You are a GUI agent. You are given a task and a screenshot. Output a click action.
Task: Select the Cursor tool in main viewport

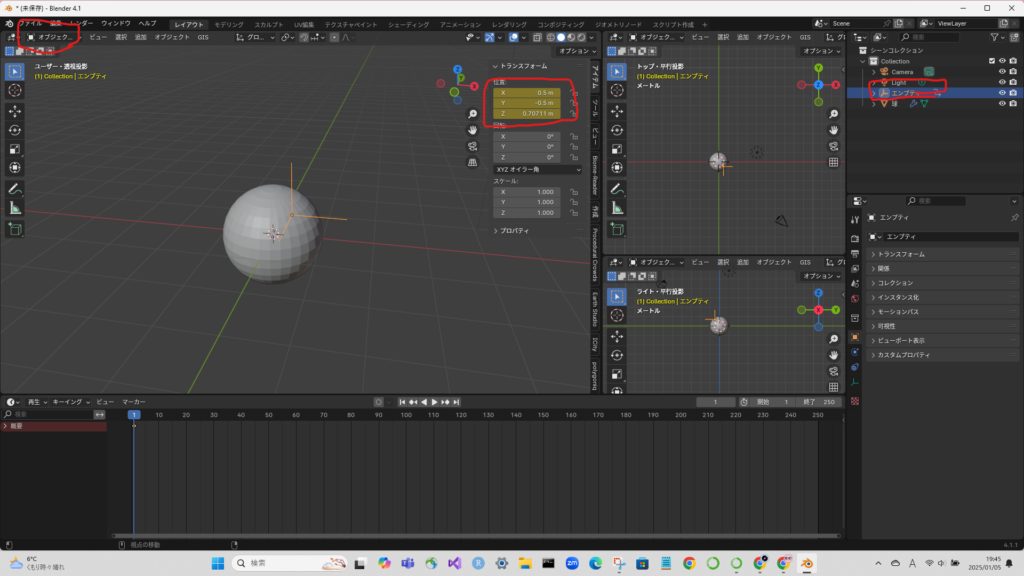(15, 90)
